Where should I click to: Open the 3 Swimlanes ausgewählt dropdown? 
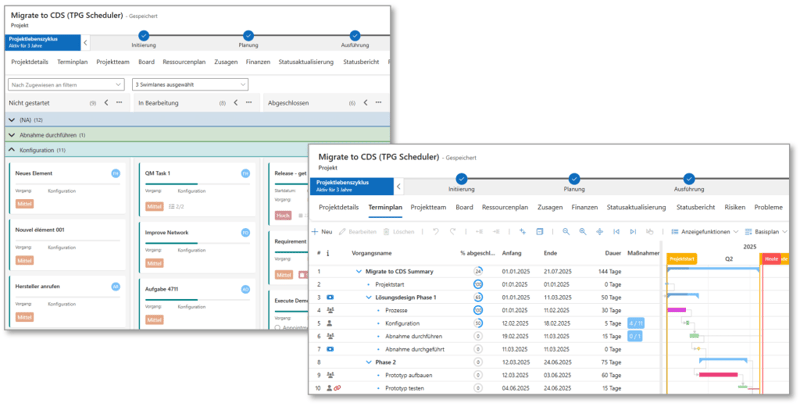coord(190,85)
